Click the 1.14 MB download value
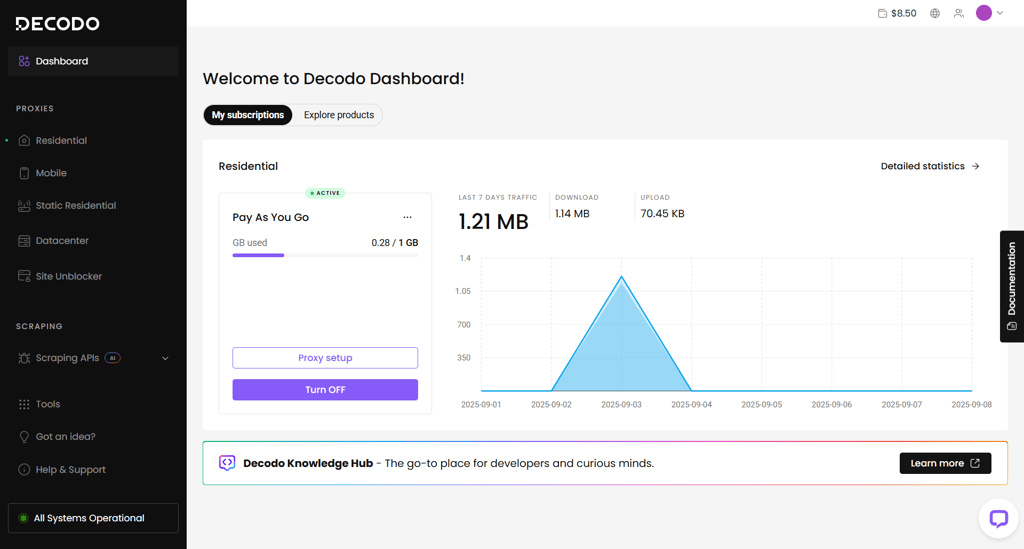Screen dimensions: 1024x549 pos(572,213)
